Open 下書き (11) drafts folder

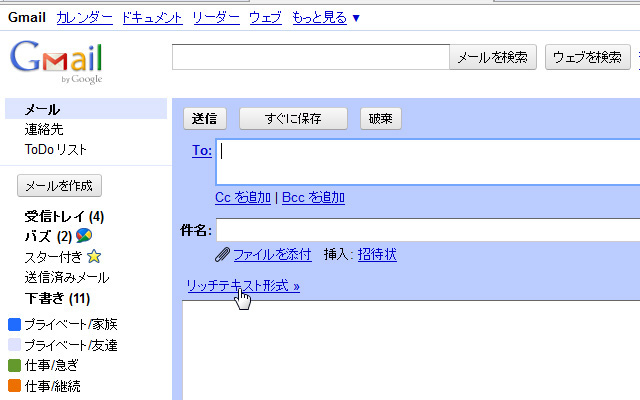(57, 298)
